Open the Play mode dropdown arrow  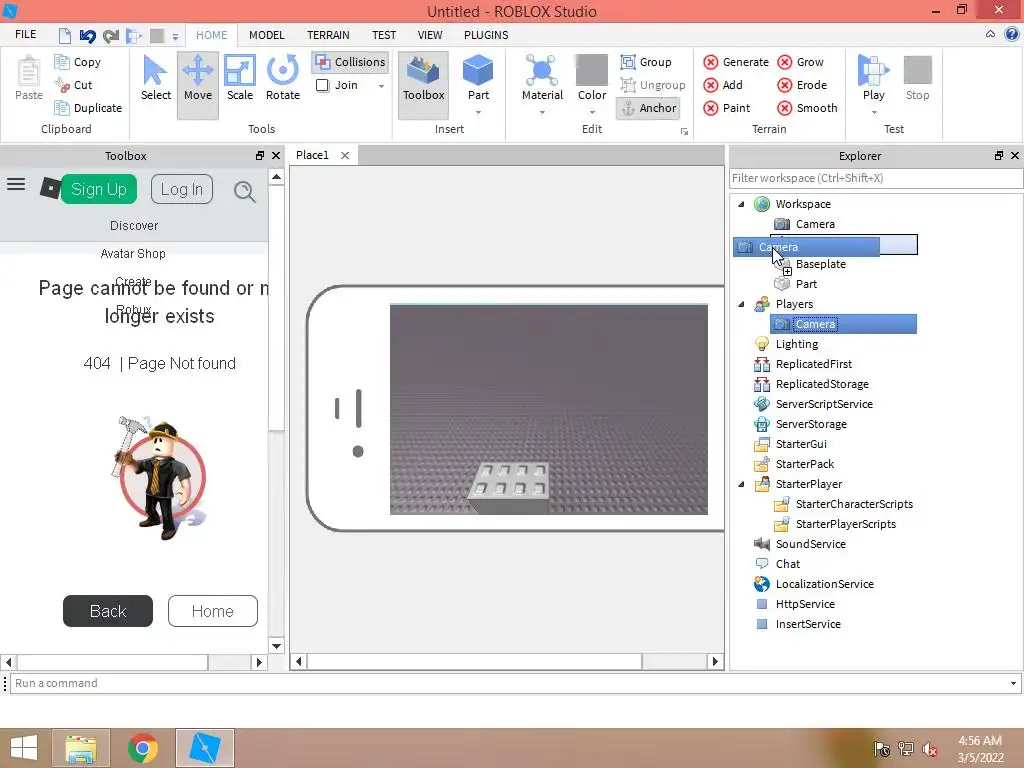coord(873,112)
